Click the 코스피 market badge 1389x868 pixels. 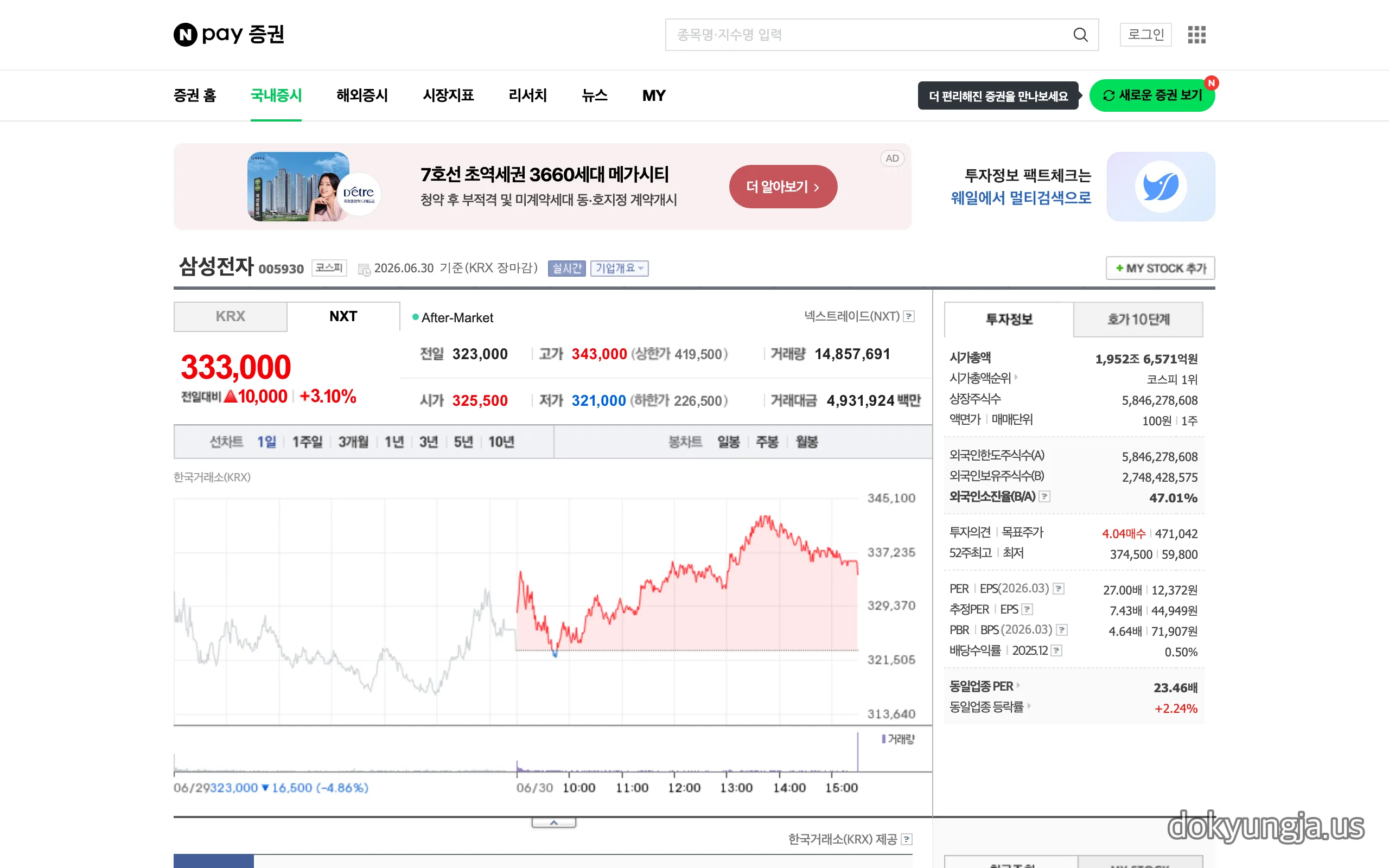pos(329,268)
